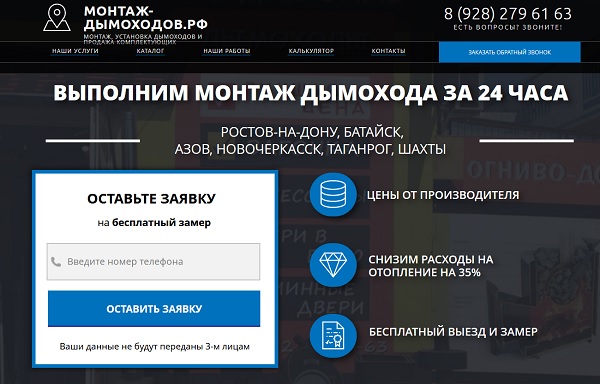
Task: Open the Каталог menu item
Action: [150, 51]
